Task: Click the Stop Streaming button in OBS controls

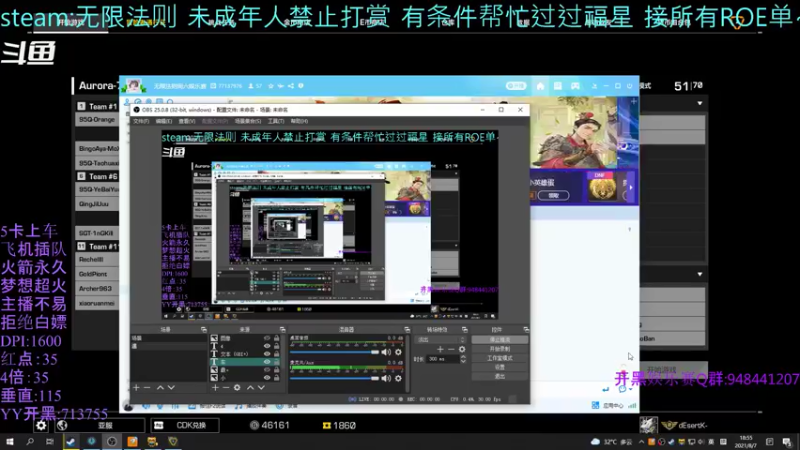Action: coord(500,340)
